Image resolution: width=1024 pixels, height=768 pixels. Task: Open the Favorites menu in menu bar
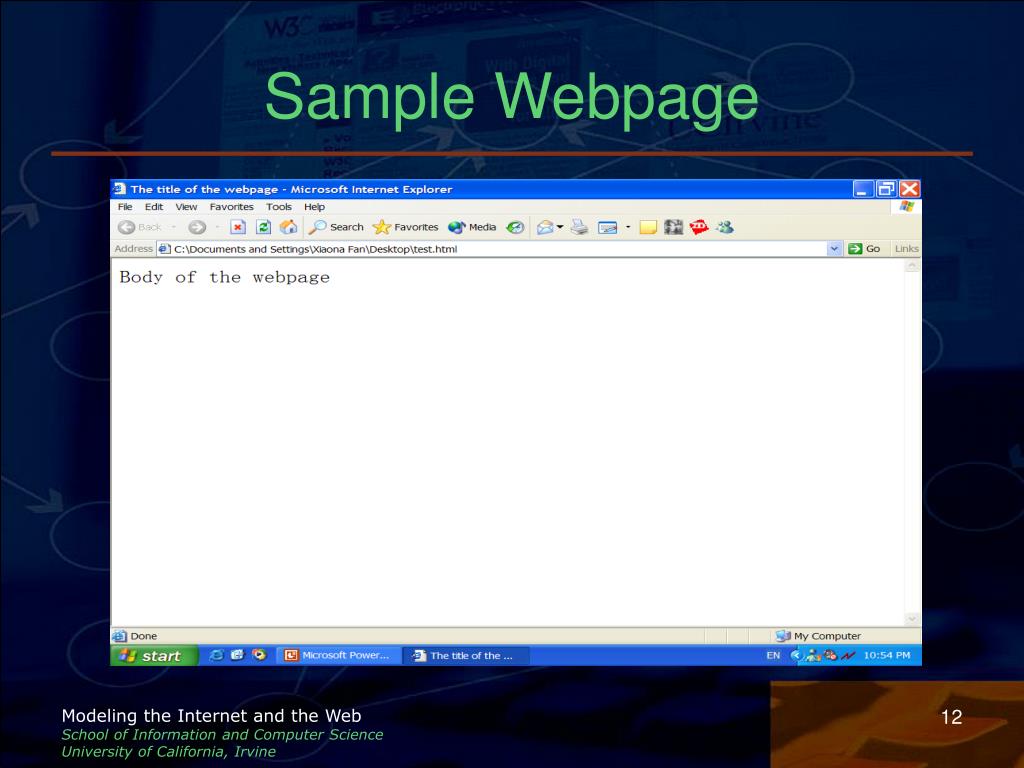(x=231, y=207)
